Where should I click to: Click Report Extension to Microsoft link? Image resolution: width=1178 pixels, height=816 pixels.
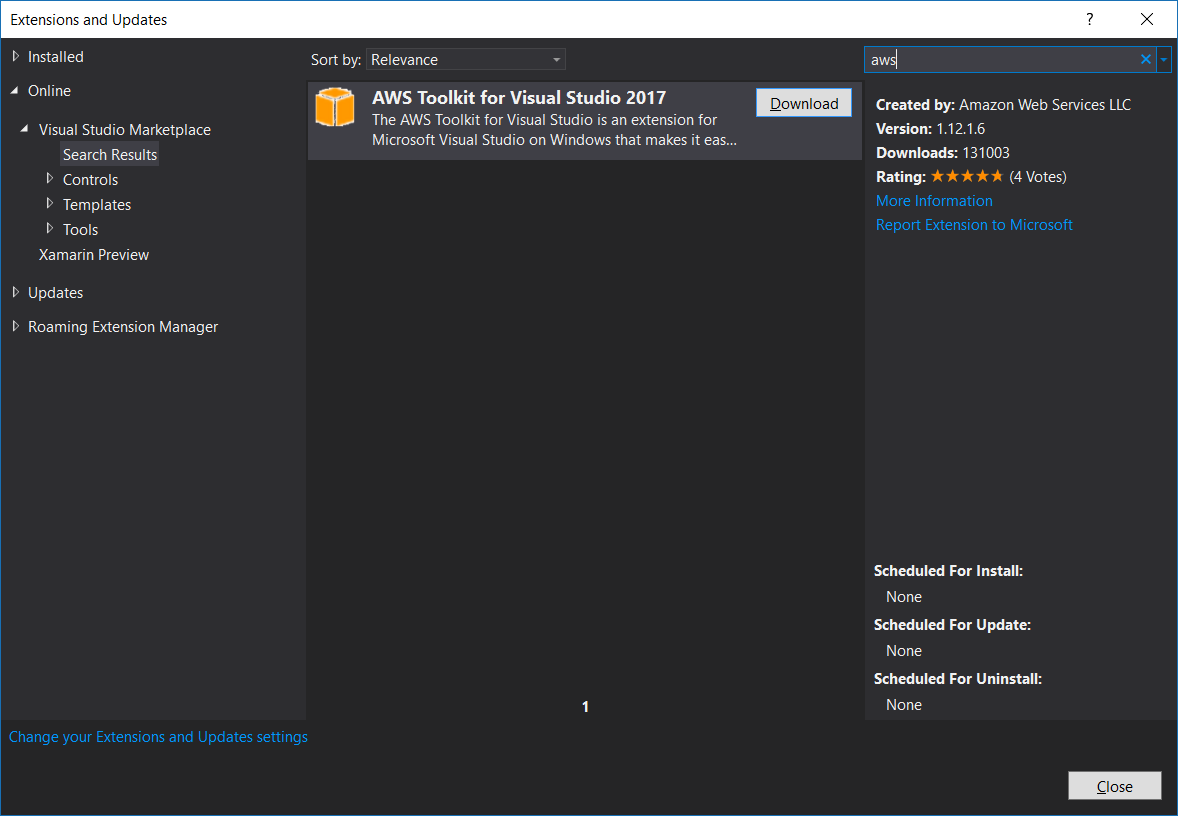pos(974,225)
